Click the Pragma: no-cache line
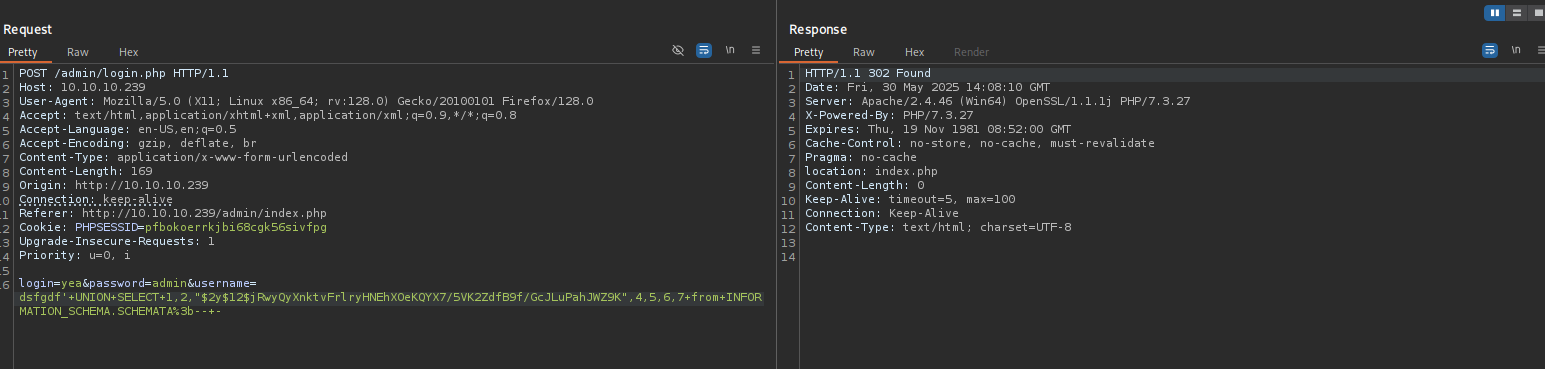This screenshot has height=369, width=1545. (861, 158)
